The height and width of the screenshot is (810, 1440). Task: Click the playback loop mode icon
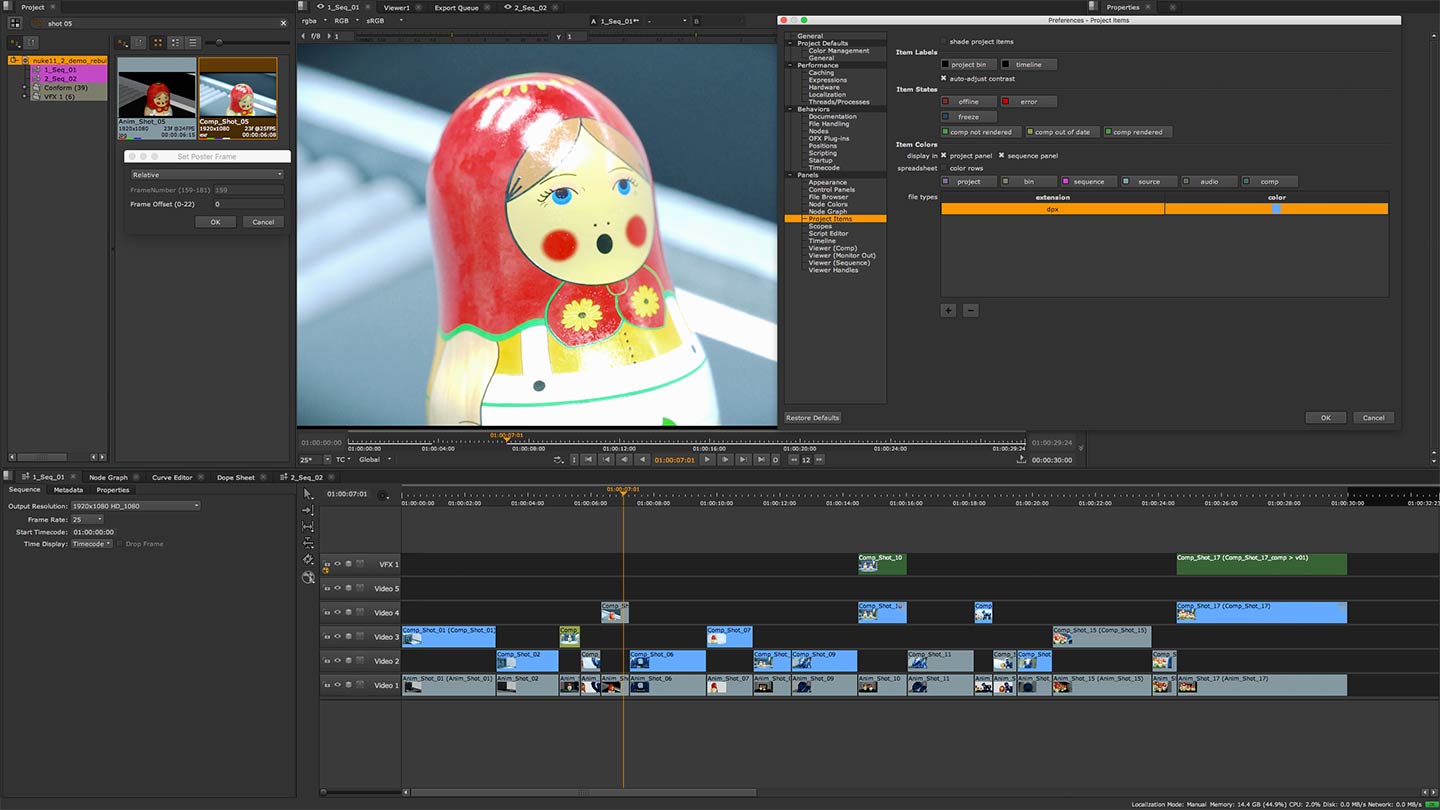click(x=558, y=459)
